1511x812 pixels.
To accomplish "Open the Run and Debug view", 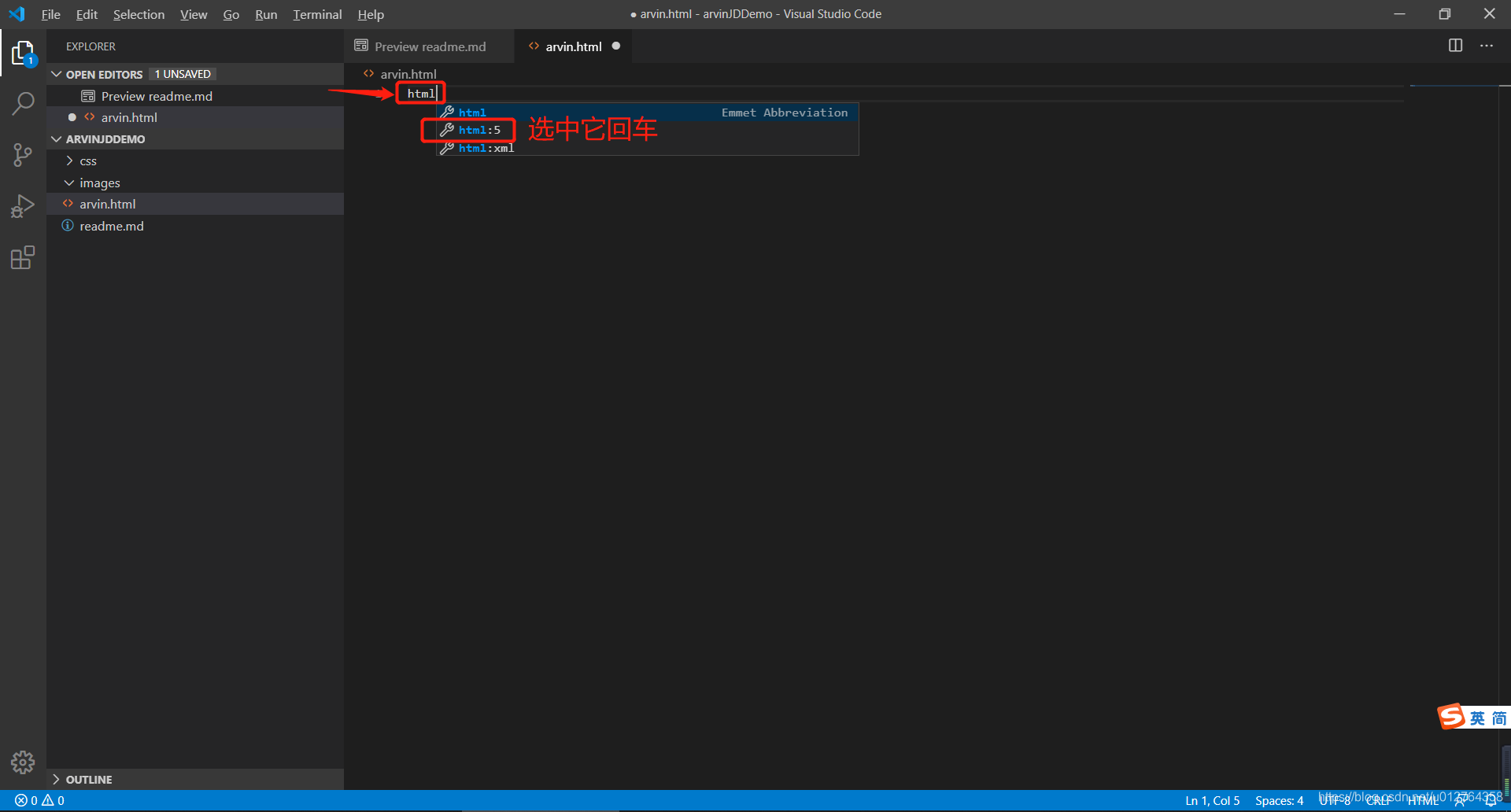I will [23, 206].
